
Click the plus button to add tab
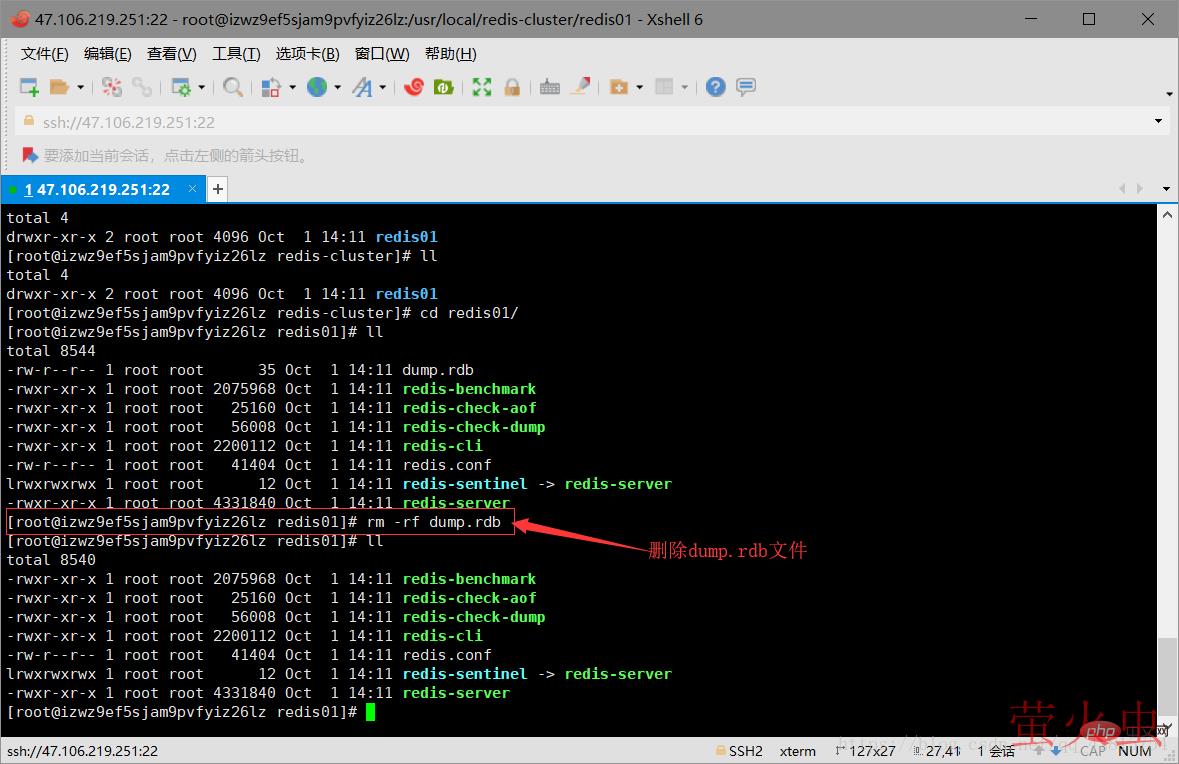coord(217,189)
